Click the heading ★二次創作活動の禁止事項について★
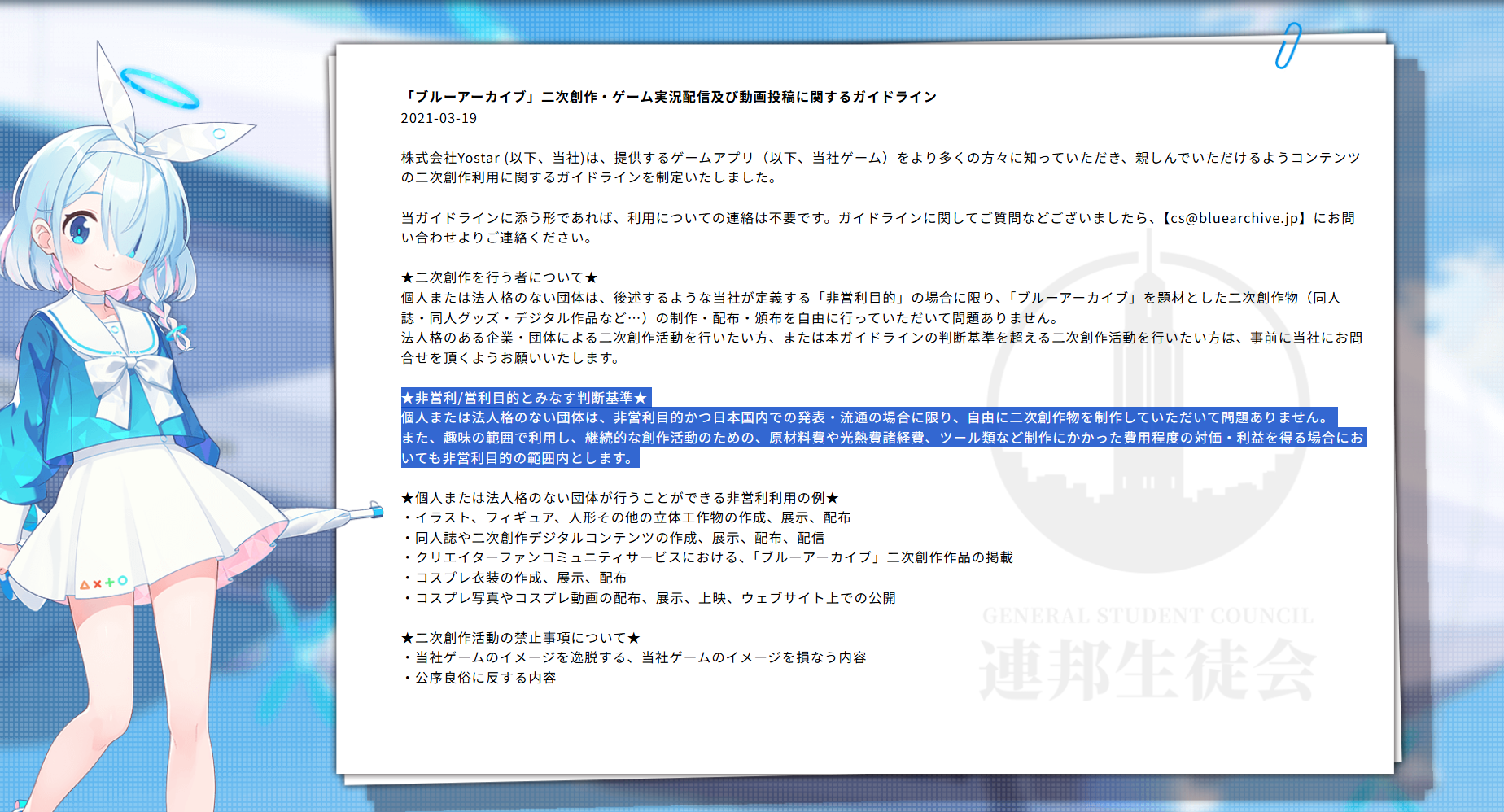Screen dimensions: 1504x812 point(521,638)
